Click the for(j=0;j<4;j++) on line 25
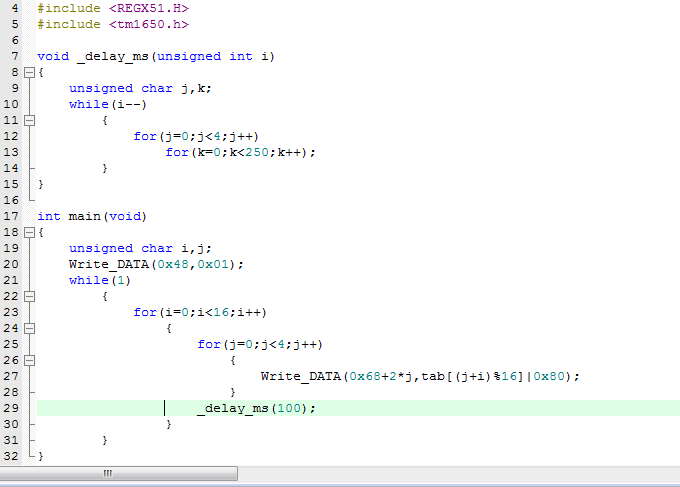680x487 pixels. tap(260, 344)
